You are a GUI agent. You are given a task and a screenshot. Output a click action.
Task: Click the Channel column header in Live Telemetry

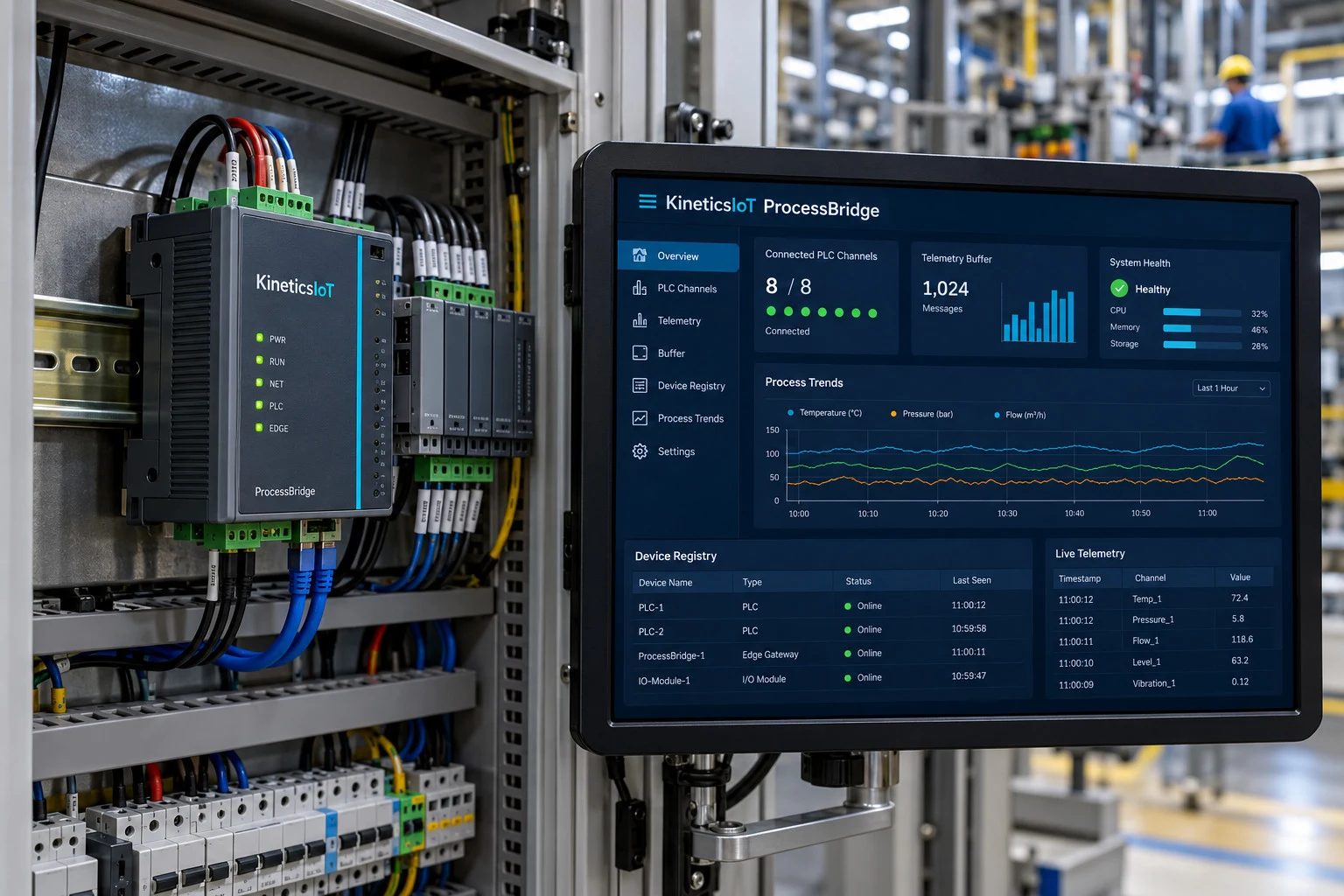tap(1150, 577)
